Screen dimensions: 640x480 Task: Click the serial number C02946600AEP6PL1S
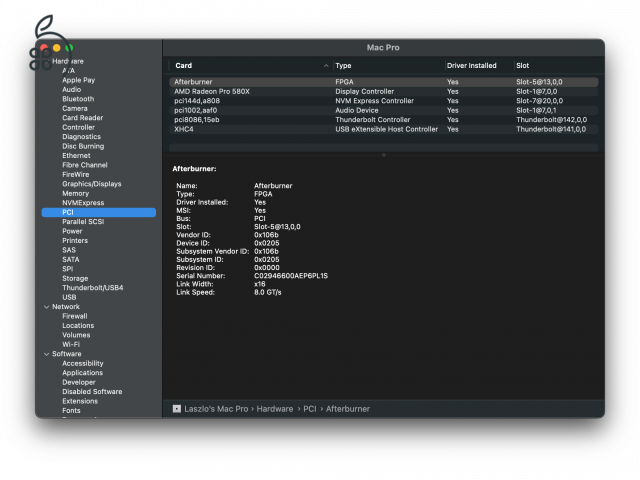tap(291, 276)
